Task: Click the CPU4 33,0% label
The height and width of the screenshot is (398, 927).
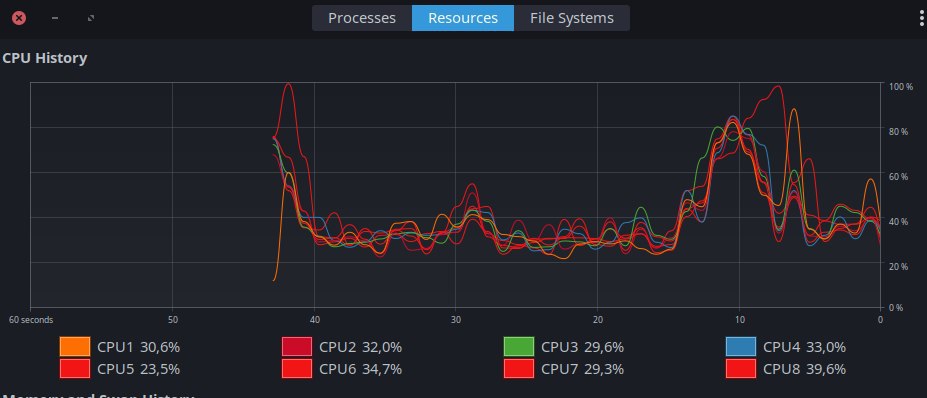Action: [x=804, y=347]
